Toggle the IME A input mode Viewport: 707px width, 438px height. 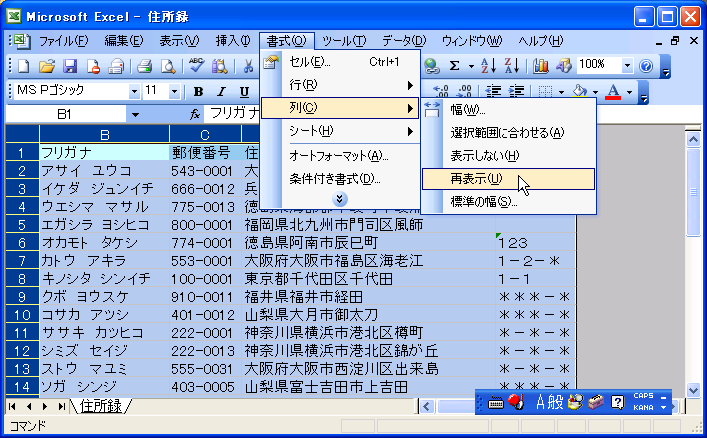pyautogui.click(x=540, y=401)
